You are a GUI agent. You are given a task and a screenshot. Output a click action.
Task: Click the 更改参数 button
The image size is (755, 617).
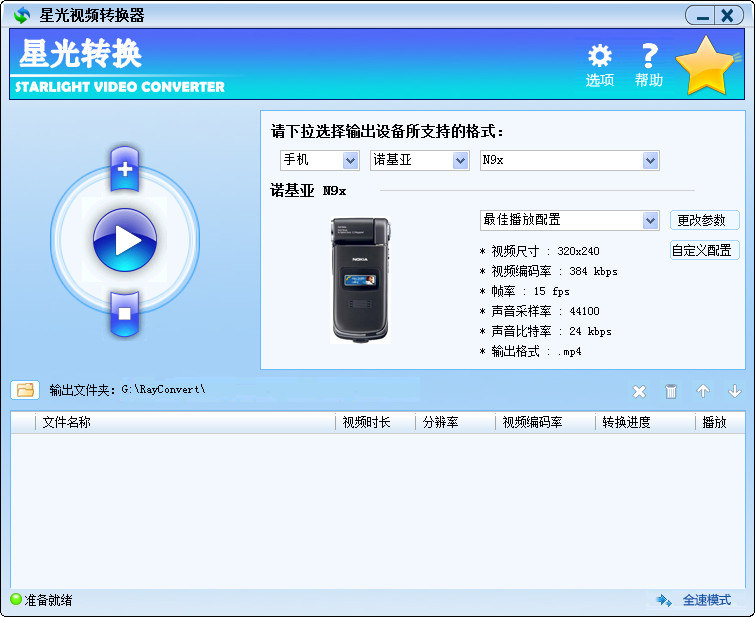pos(704,220)
